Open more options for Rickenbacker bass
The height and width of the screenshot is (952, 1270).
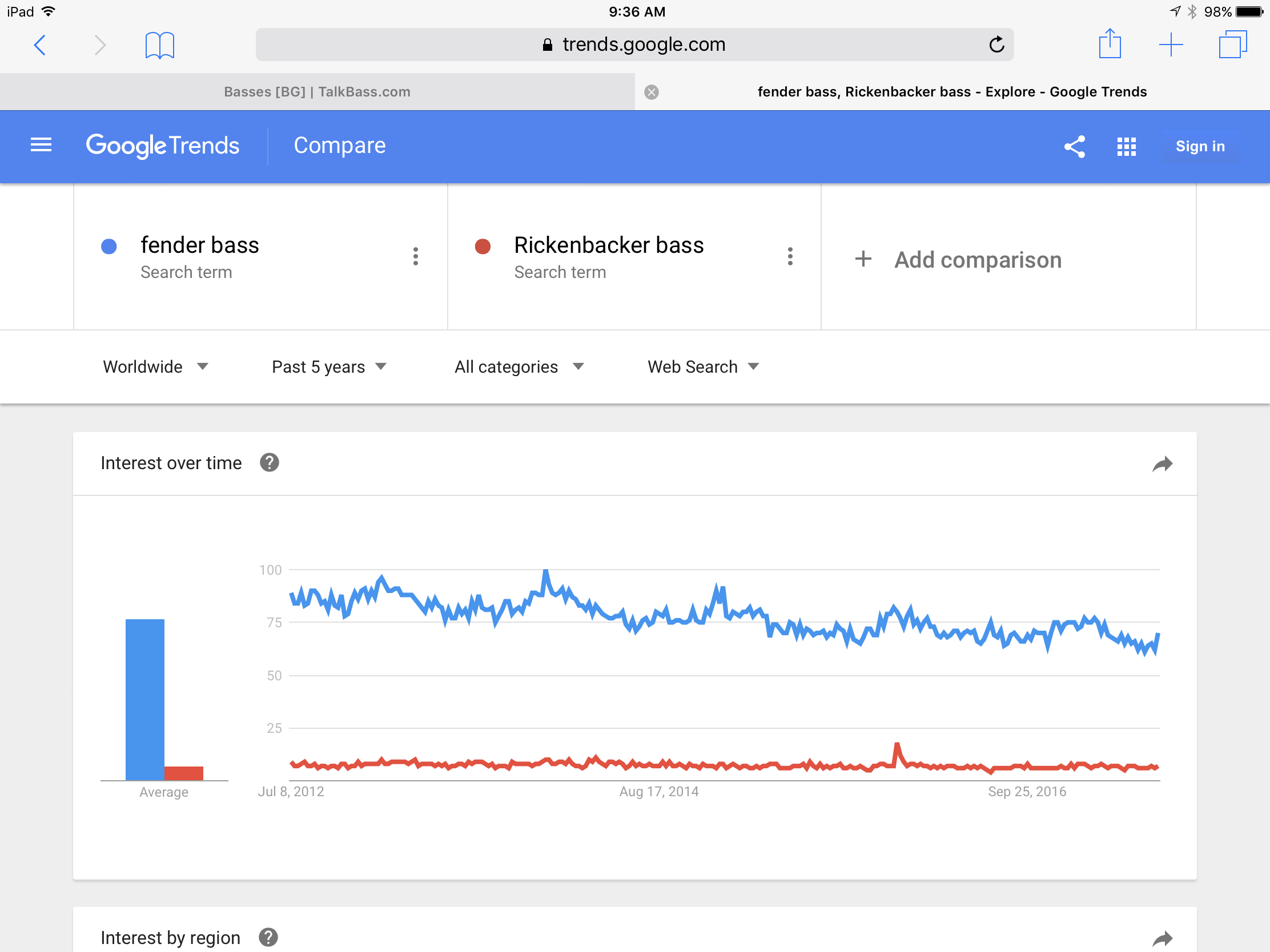[x=790, y=256]
